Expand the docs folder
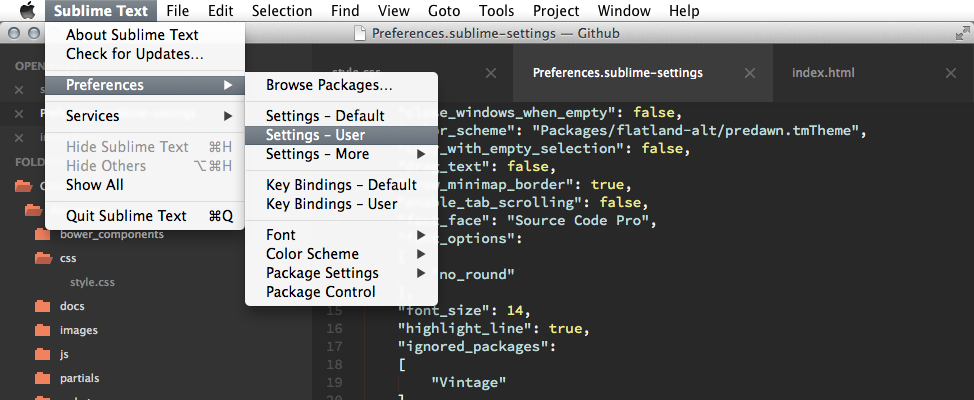 (x=72, y=306)
